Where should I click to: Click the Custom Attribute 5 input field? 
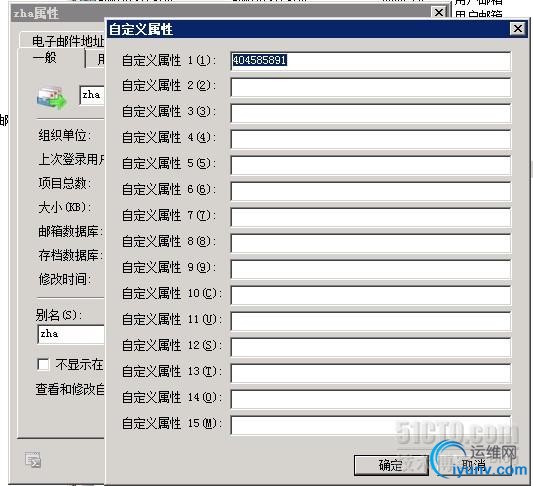(371, 165)
